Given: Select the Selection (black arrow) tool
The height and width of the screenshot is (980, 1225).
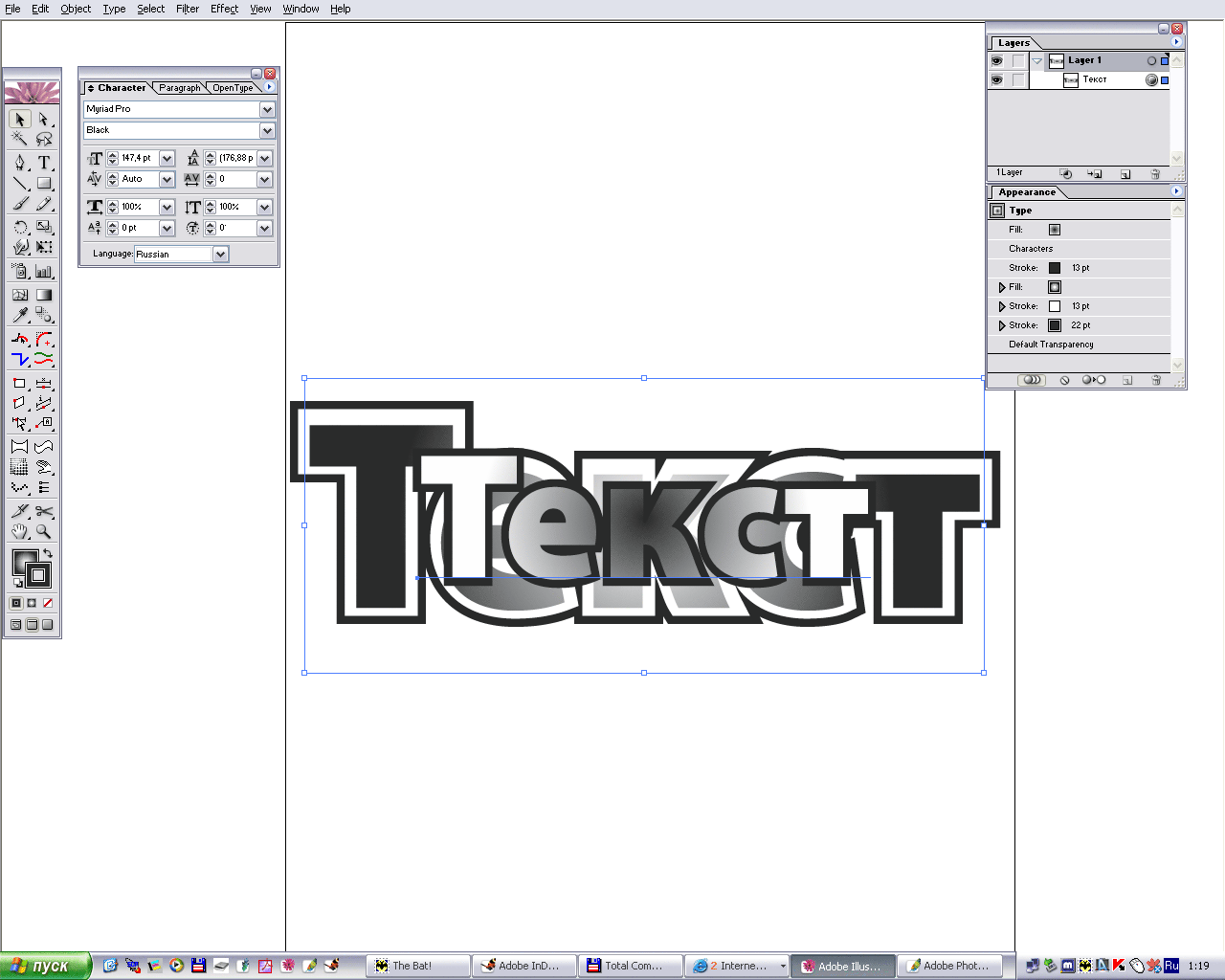Looking at the screenshot, I should [20, 119].
